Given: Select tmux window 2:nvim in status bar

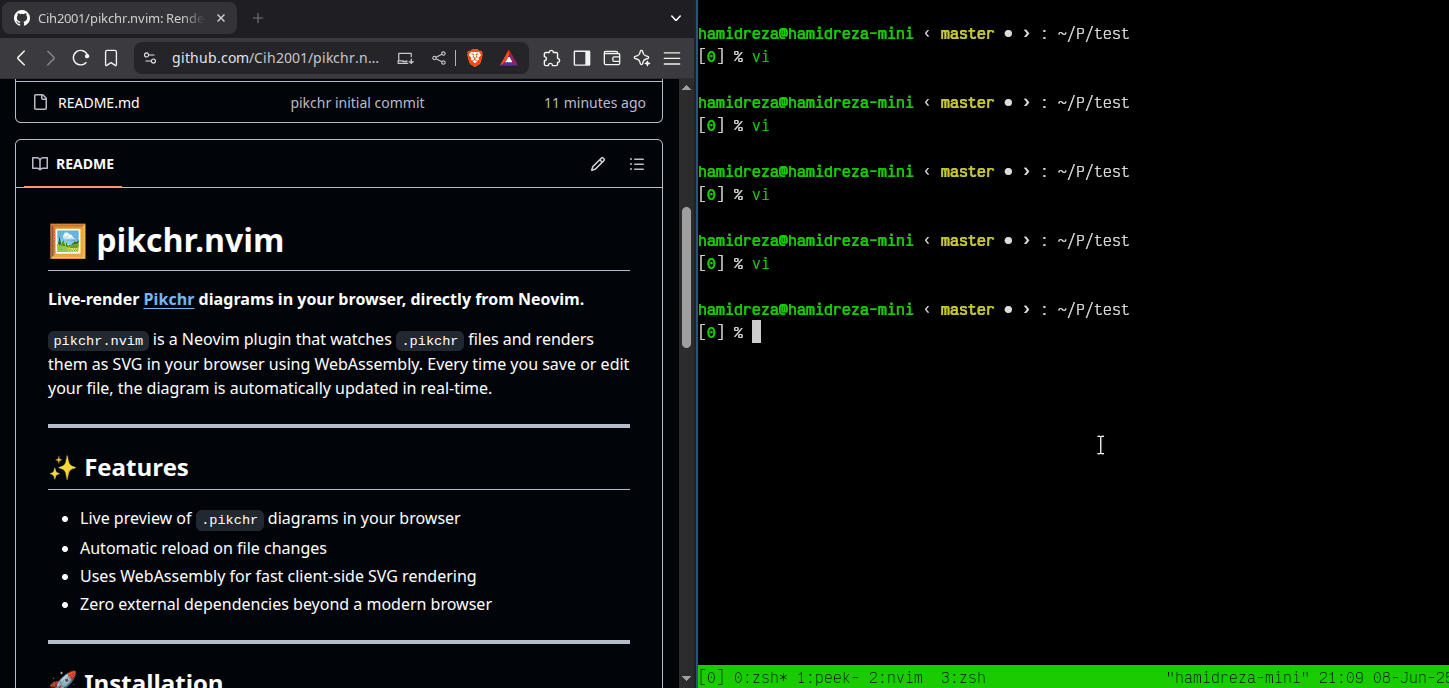Looking at the screenshot, I should tap(895, 678).
